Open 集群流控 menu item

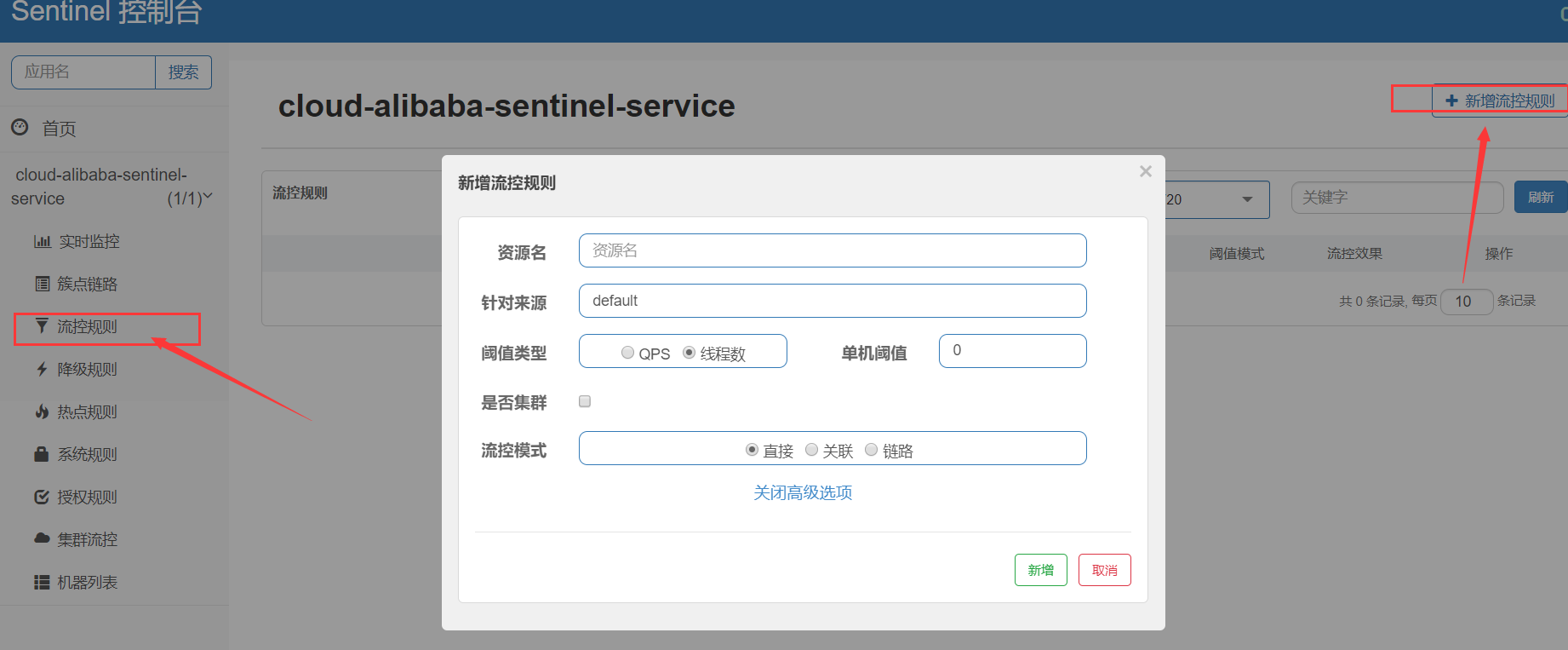click(x=87, y=539)
